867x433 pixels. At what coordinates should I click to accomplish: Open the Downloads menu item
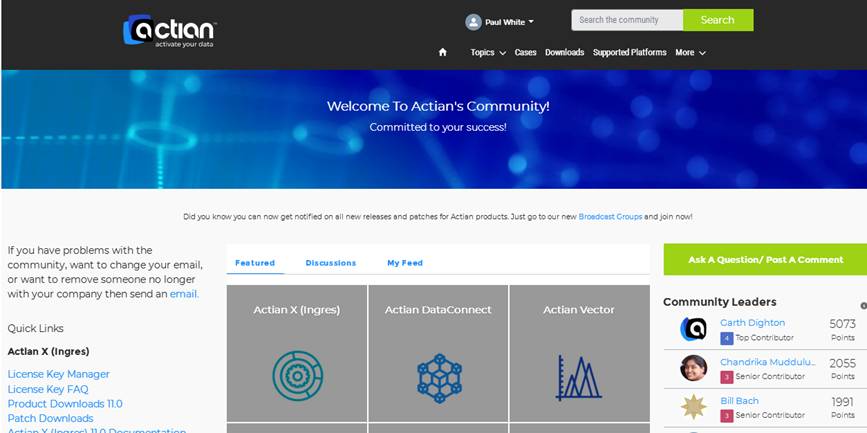pyautogui.click(x=565, y=53)
